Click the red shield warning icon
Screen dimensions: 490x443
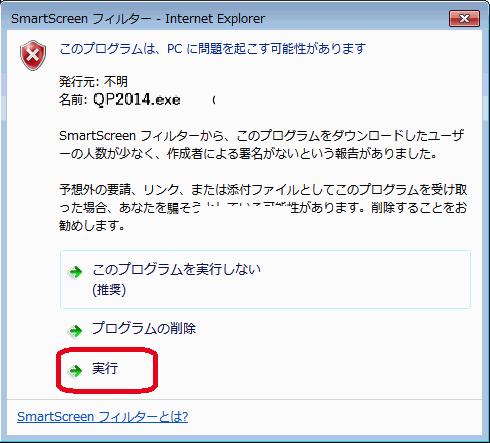[33, 55]
